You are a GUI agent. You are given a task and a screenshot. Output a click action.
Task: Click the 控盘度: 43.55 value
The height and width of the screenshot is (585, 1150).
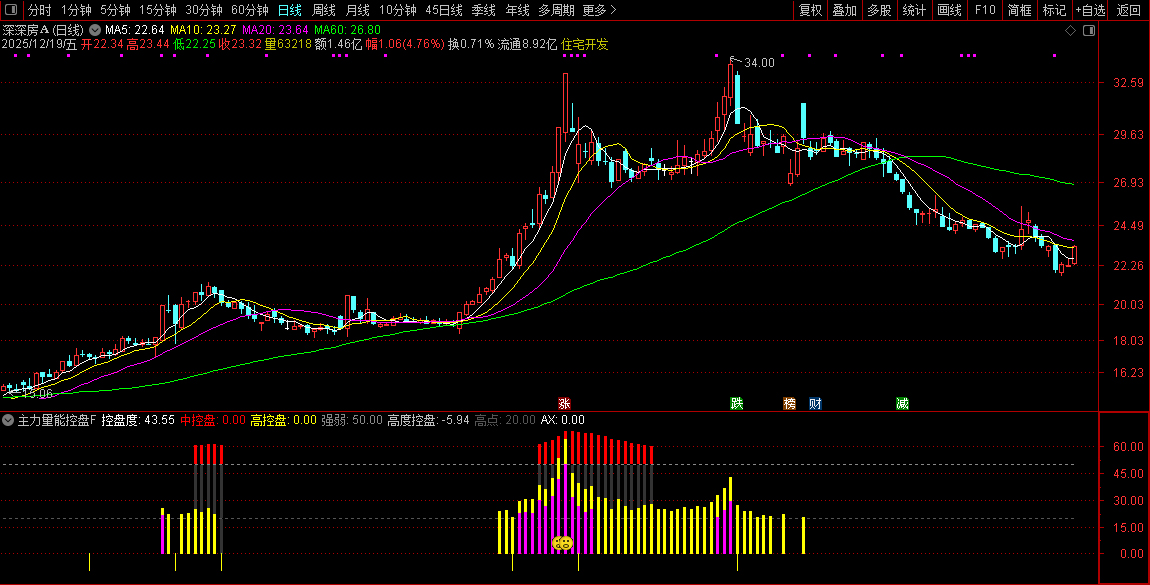[138, 420]
